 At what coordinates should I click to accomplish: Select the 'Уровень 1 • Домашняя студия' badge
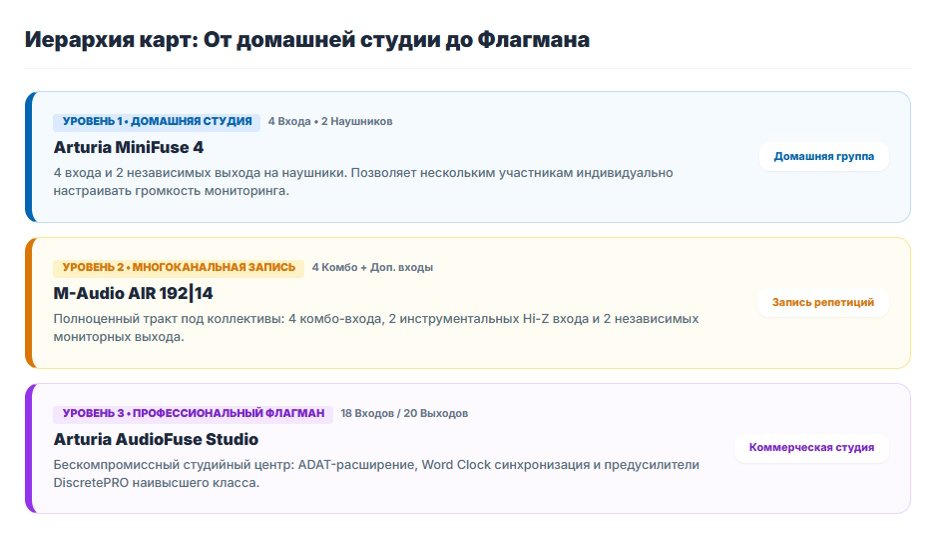point(157,122)
